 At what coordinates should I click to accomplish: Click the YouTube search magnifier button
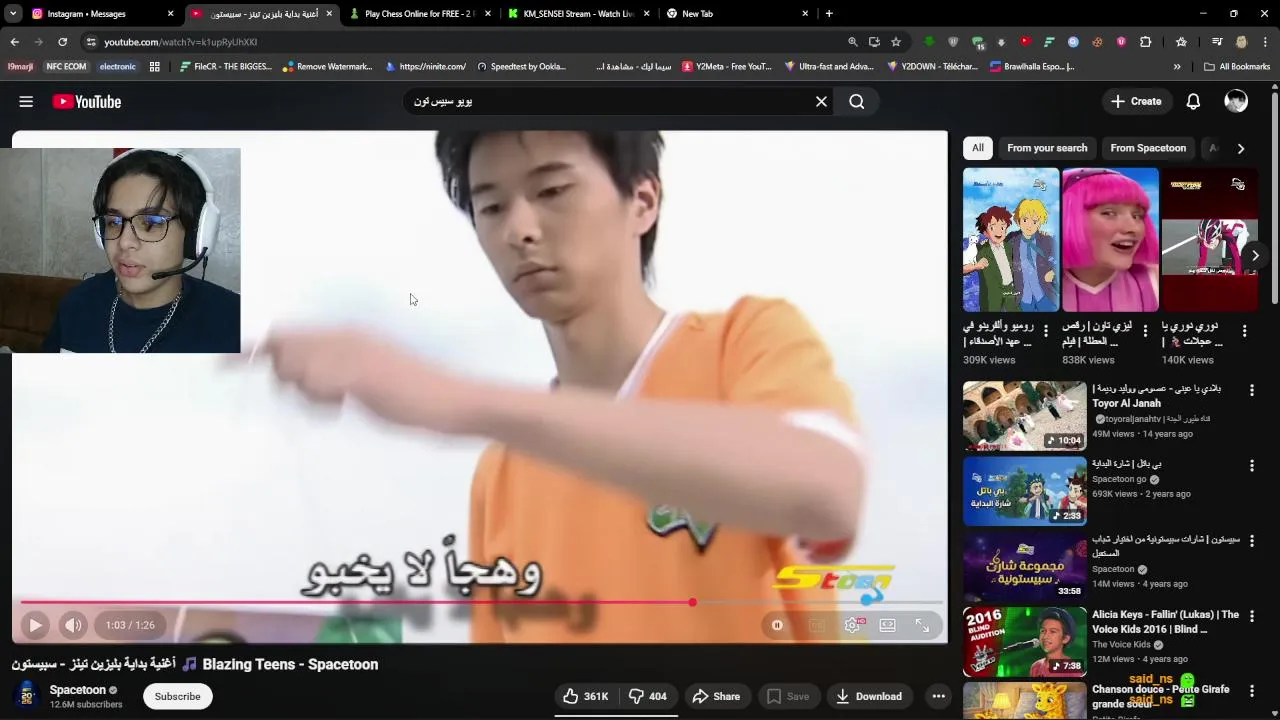coord(857,101)
